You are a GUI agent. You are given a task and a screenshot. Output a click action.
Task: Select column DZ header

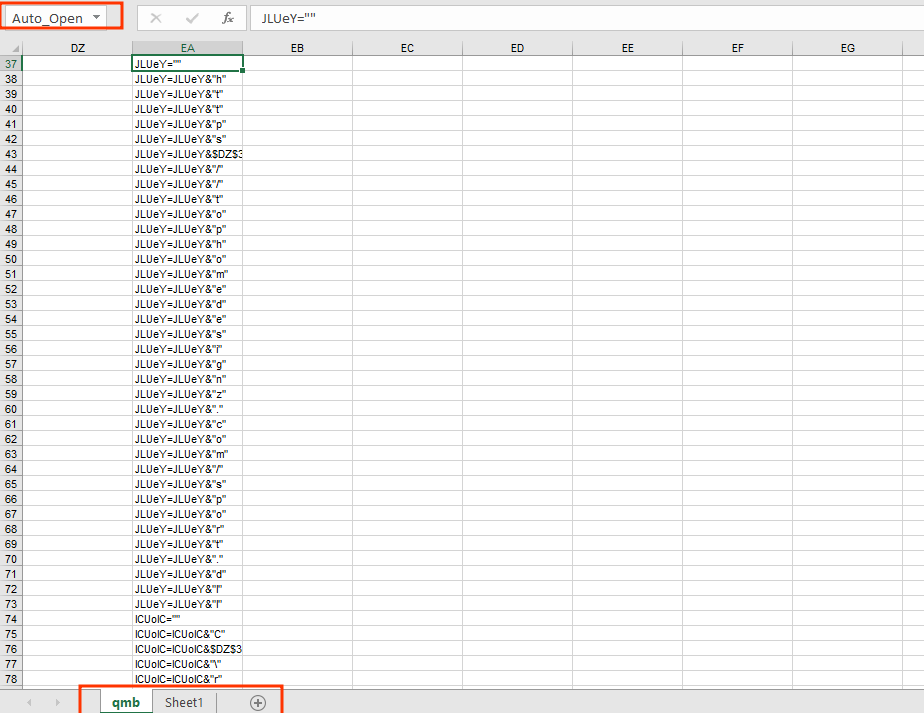point(77,48)
